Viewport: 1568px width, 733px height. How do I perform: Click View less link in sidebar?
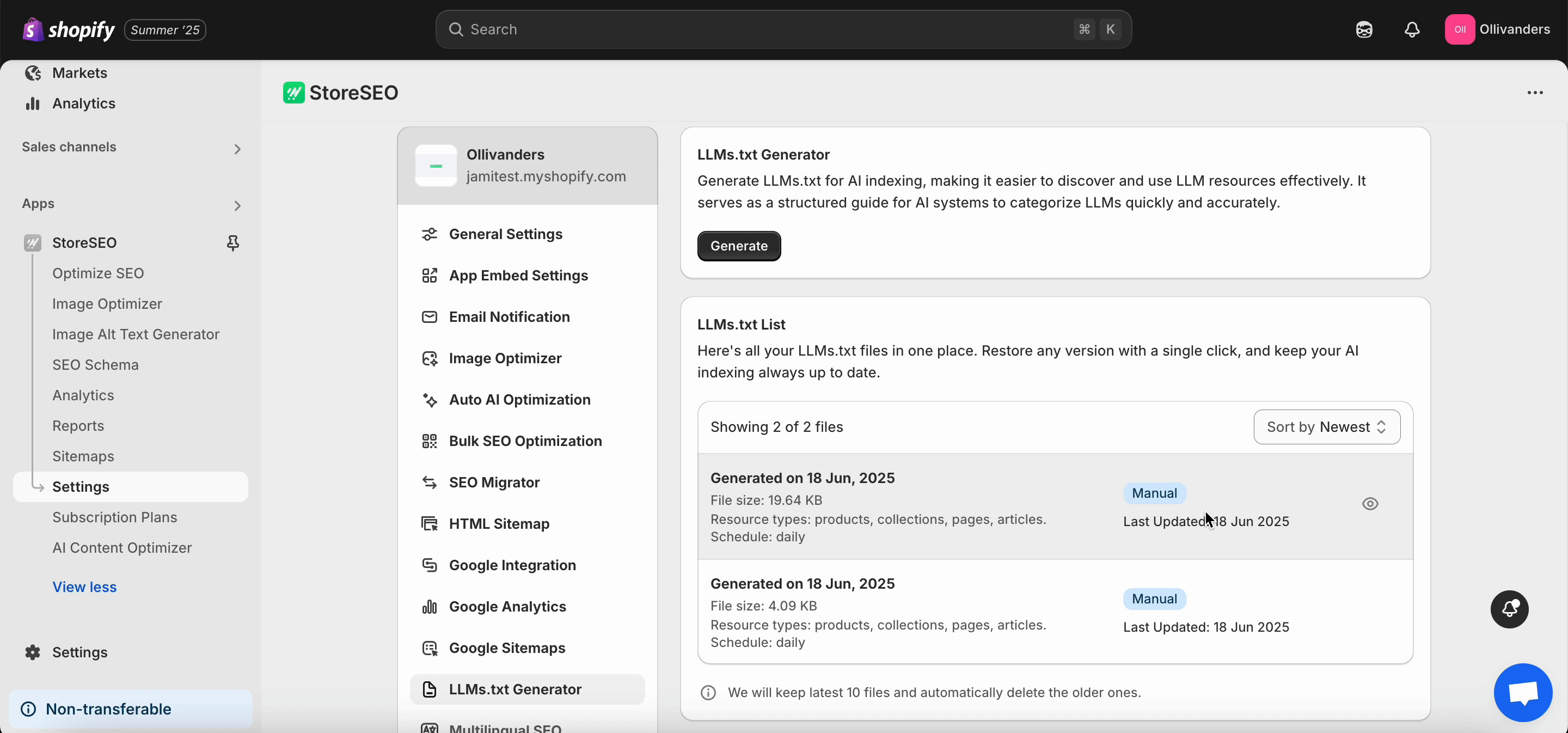[x=84, y=588]
